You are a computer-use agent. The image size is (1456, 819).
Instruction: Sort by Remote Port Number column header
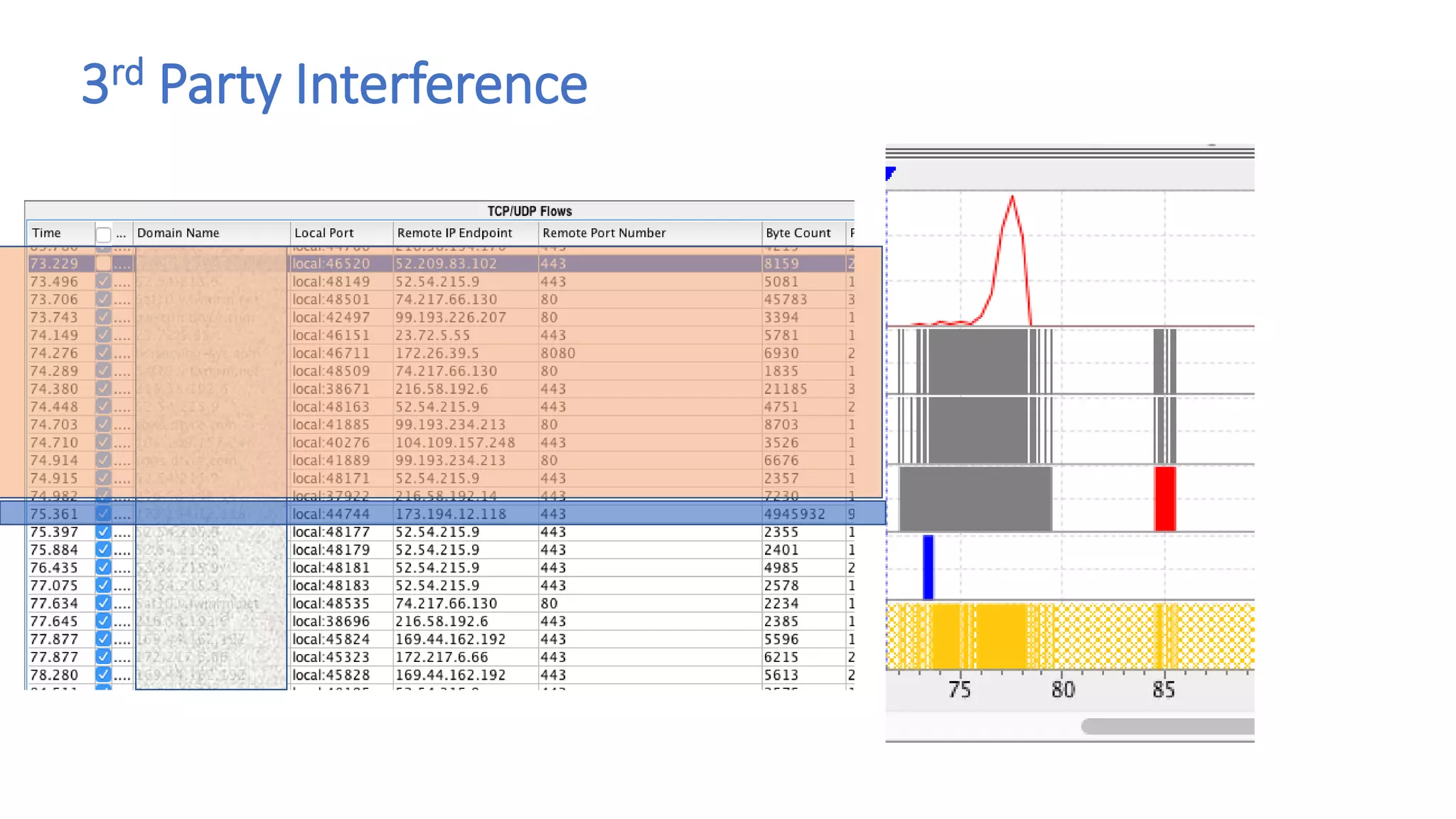click(x=650, y=233)
